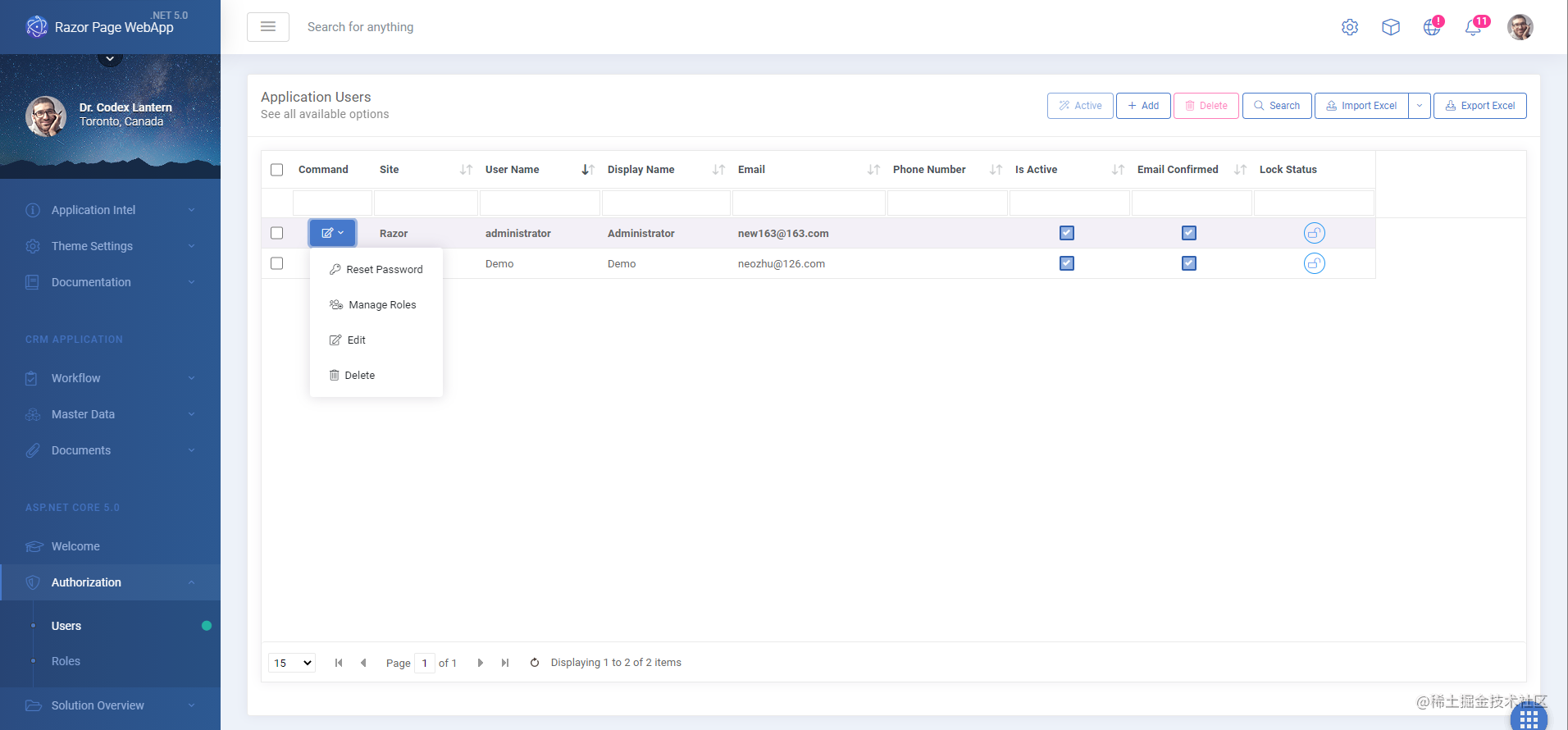Collapse the sidebar profile chevron
Image resolution: width=1568 pixels, height=730 pixels.
110,58
